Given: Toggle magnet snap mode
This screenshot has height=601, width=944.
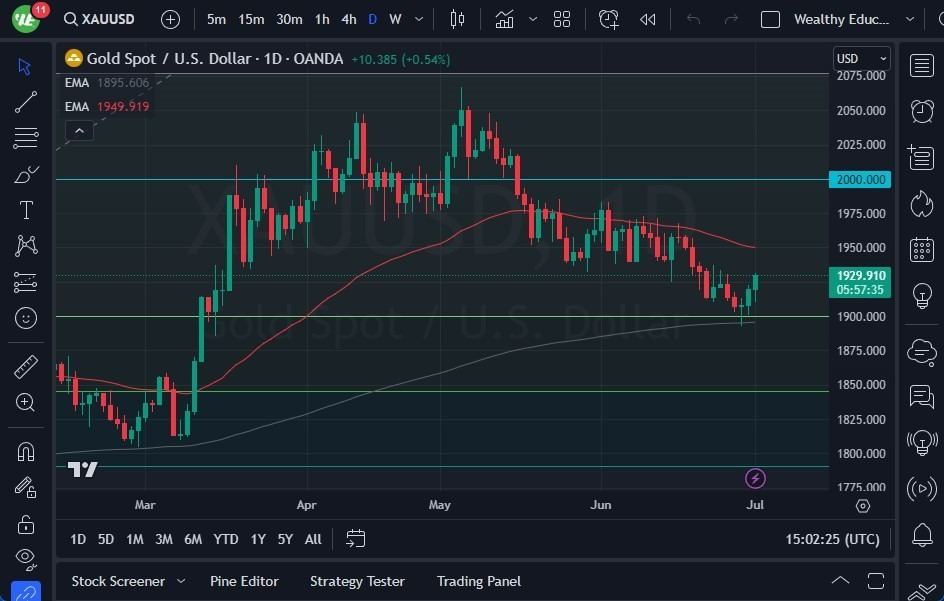Looking at the screenshot, I should 25,451.
